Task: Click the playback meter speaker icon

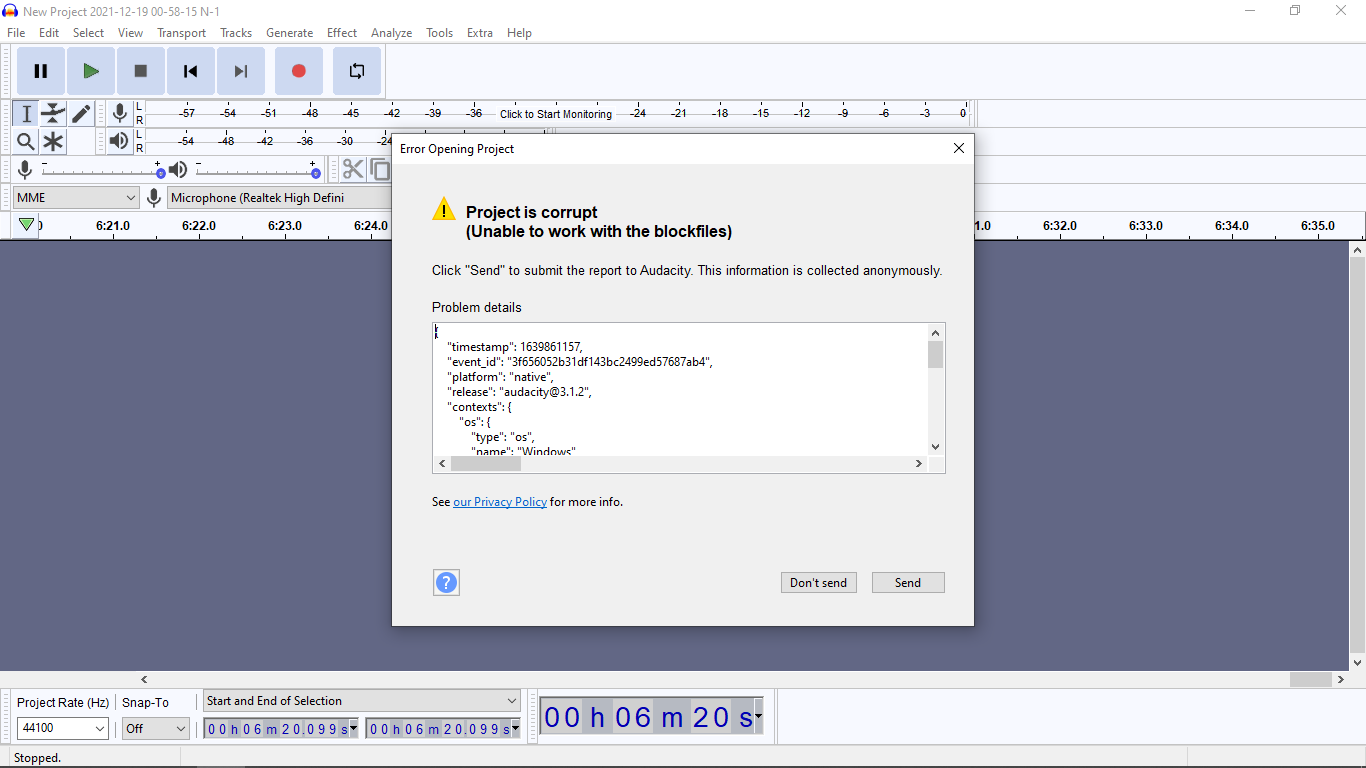Action: [x=118, y=141]
